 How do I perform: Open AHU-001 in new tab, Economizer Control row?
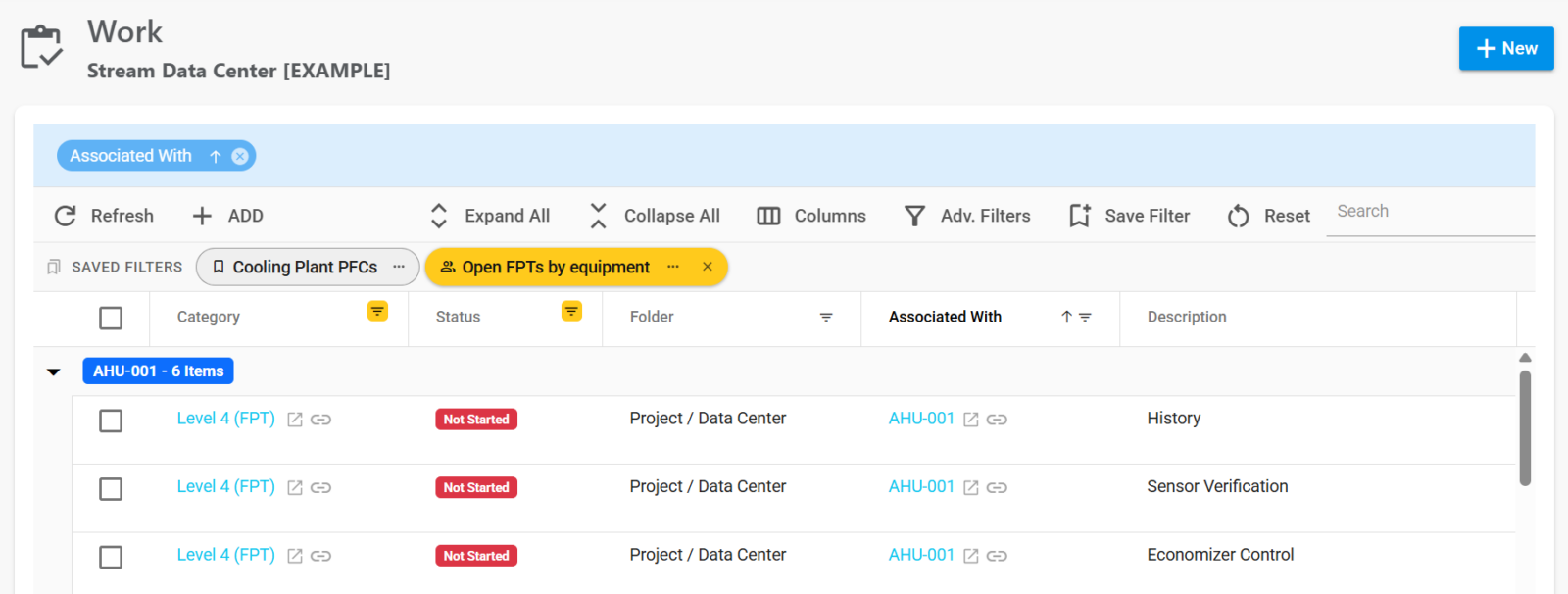971,556
